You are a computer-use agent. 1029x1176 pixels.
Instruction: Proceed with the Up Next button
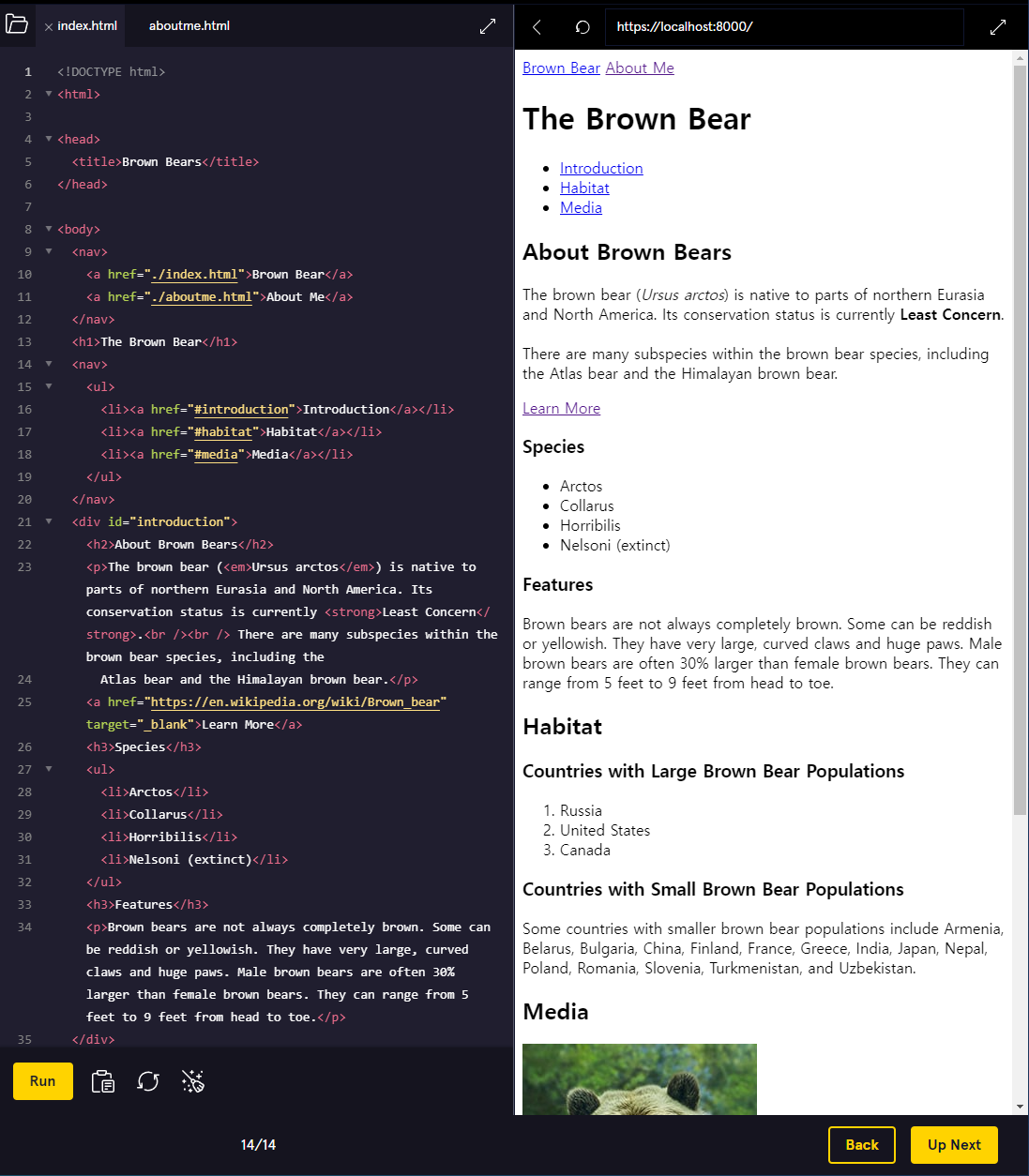coord(954,1145)
